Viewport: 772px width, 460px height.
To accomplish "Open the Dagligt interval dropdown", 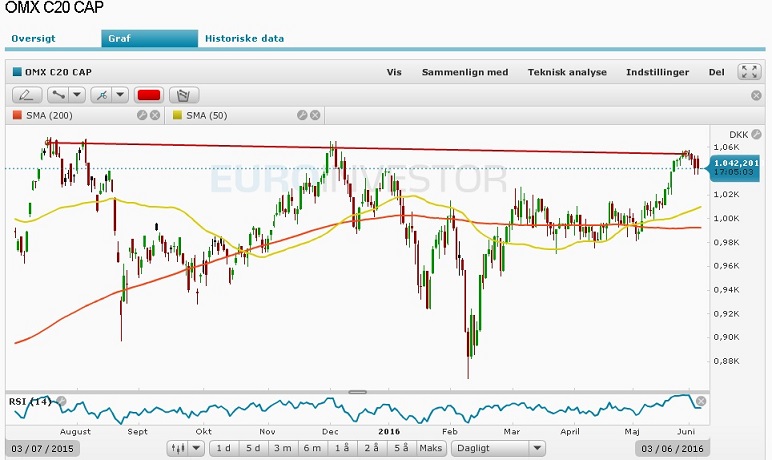I will (498, 448).
